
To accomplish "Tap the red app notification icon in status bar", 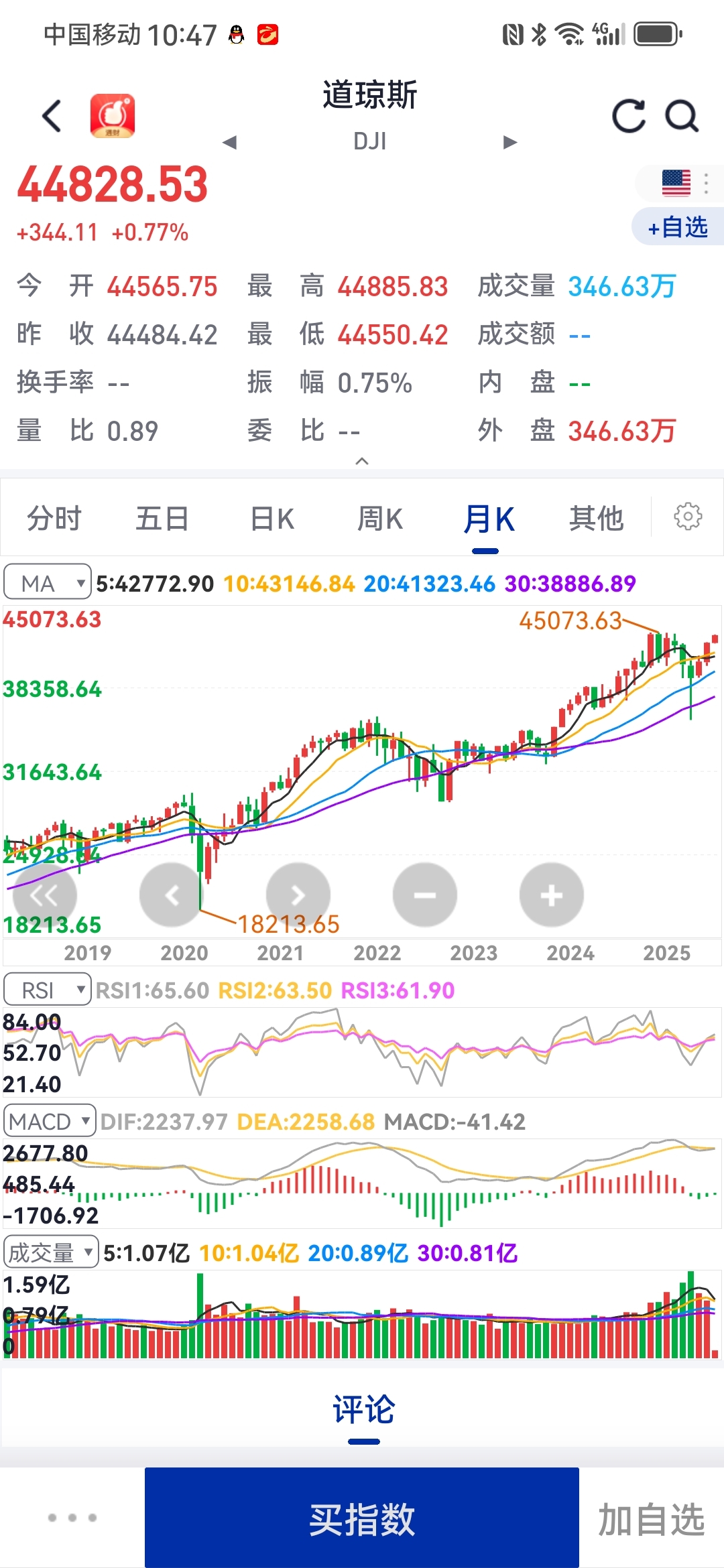I will pyautogui.click(x=268, y=34).
